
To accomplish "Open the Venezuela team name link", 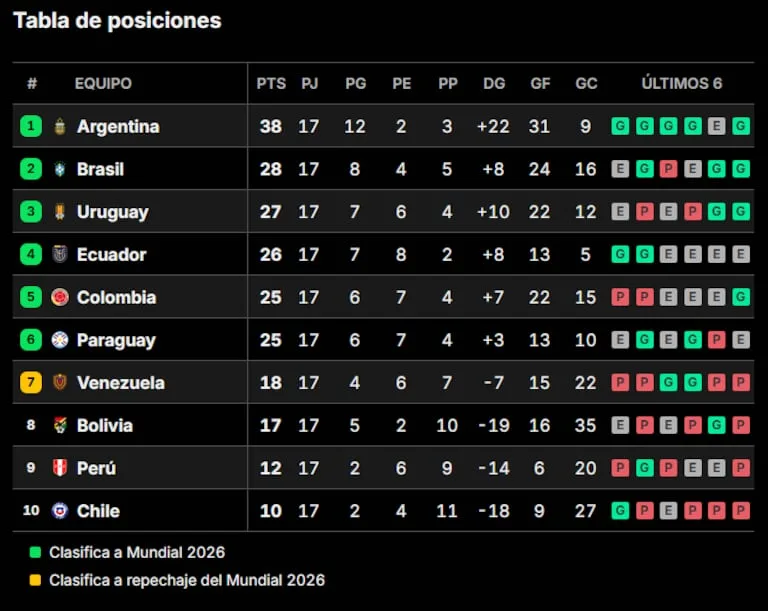I will point(120,383).
